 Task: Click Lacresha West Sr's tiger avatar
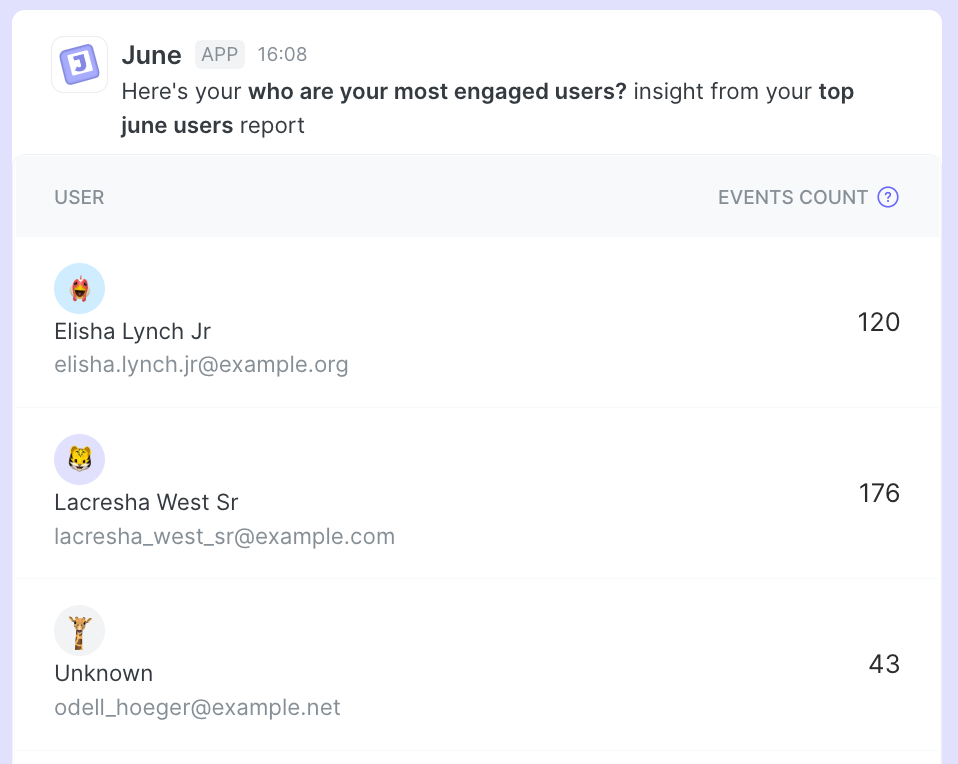(79, 460)
